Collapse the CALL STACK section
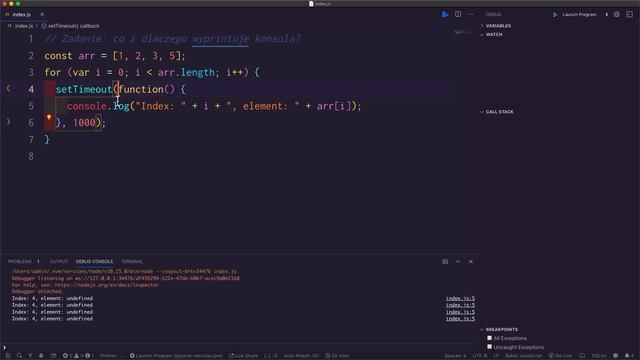Viewport: 640px width, 360px height. coord(499,112)
